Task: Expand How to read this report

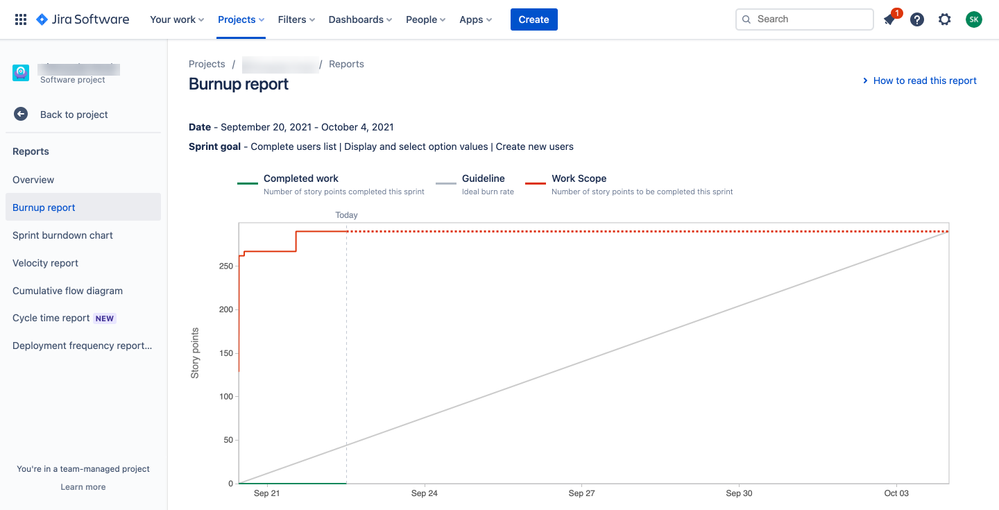Action: [x=919, y=81]
